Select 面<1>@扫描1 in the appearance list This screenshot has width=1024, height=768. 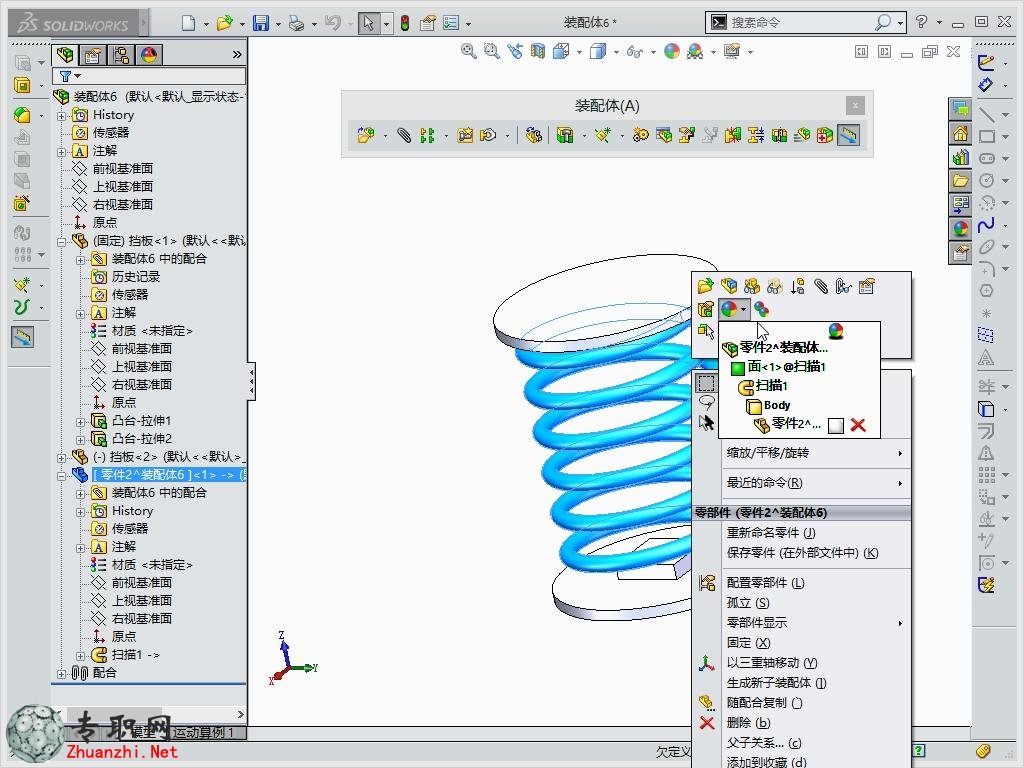pyautogui.click(x=786, y=367)
